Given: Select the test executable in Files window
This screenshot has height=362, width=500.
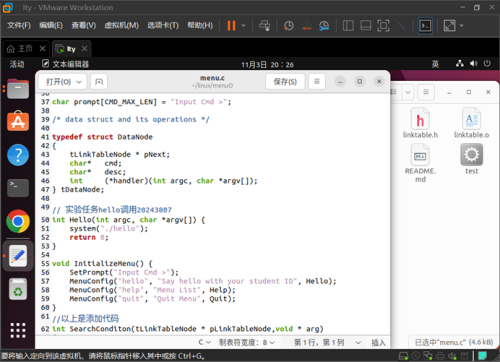Looking at the screenshot, I should [471, 159].
